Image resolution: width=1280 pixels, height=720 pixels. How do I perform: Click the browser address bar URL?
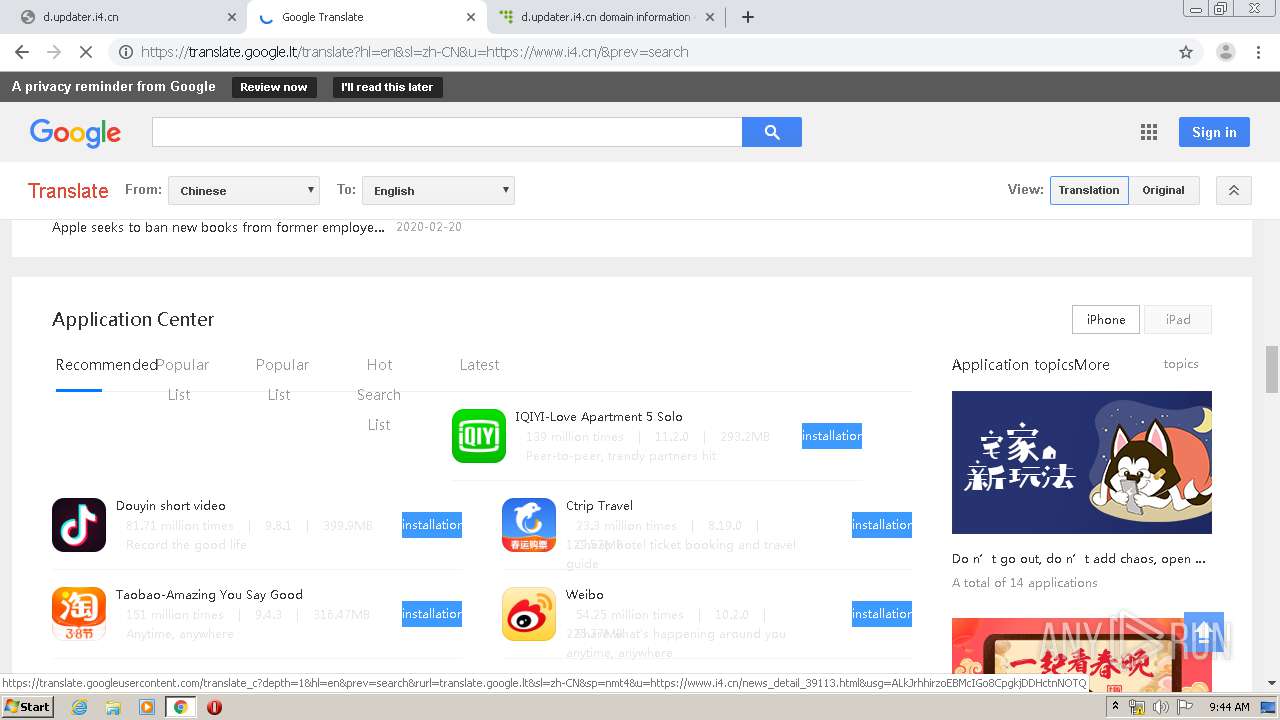(414, 52)
